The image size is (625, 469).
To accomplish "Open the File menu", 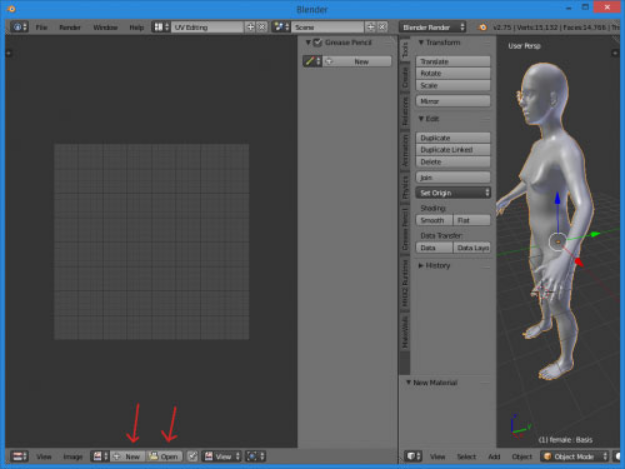I will 41,27.
